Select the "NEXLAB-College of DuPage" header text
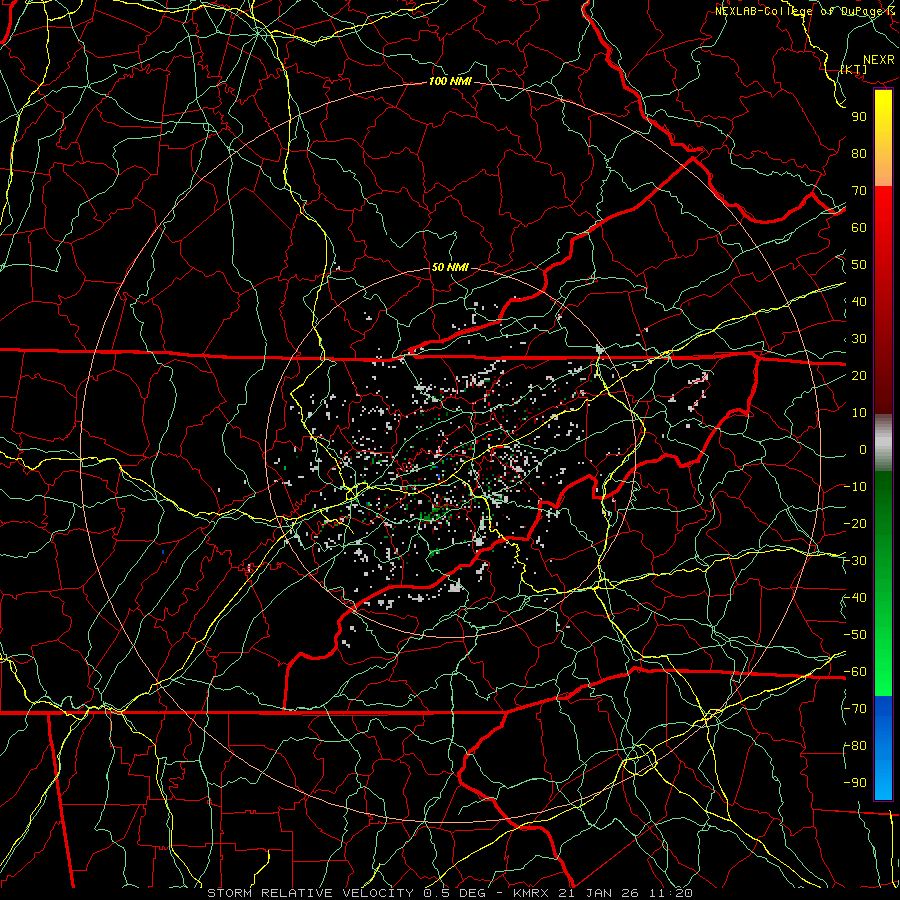This screenshot has width=900, height=900. click(798, 11)
